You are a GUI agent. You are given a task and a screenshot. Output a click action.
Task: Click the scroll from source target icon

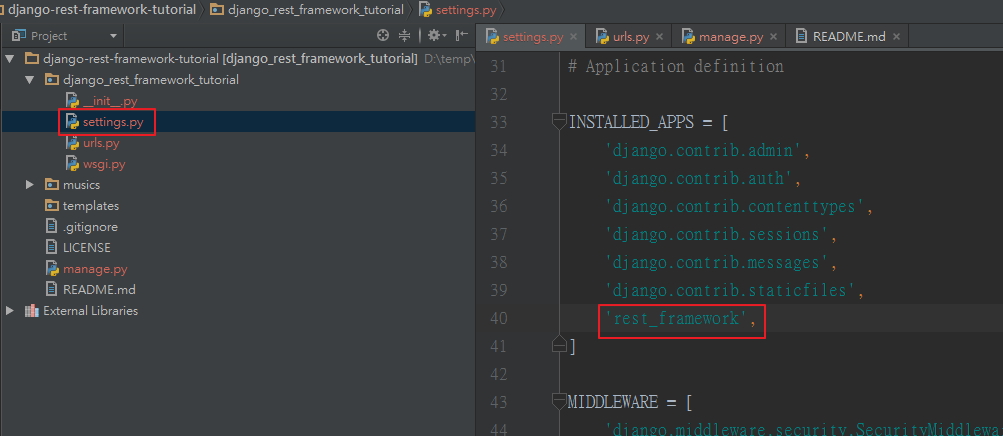pyautogui.click(x=383, y=35)
